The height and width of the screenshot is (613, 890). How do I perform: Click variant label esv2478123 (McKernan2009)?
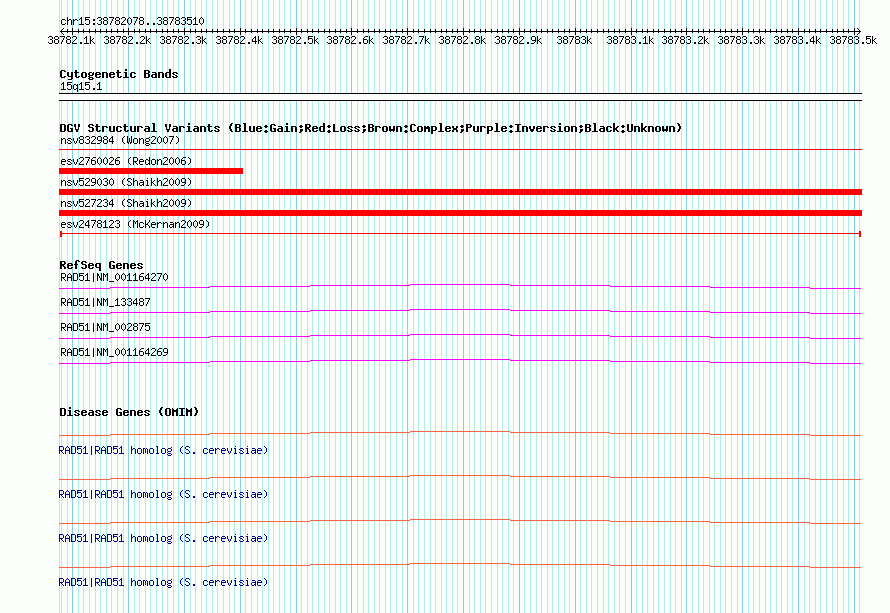coord(135,224)
